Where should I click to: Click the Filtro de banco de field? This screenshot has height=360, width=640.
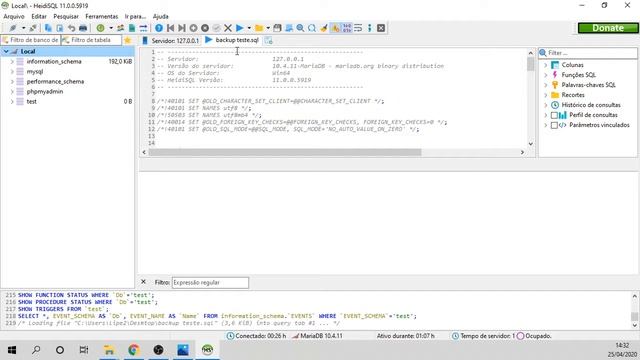coord(31,40)
